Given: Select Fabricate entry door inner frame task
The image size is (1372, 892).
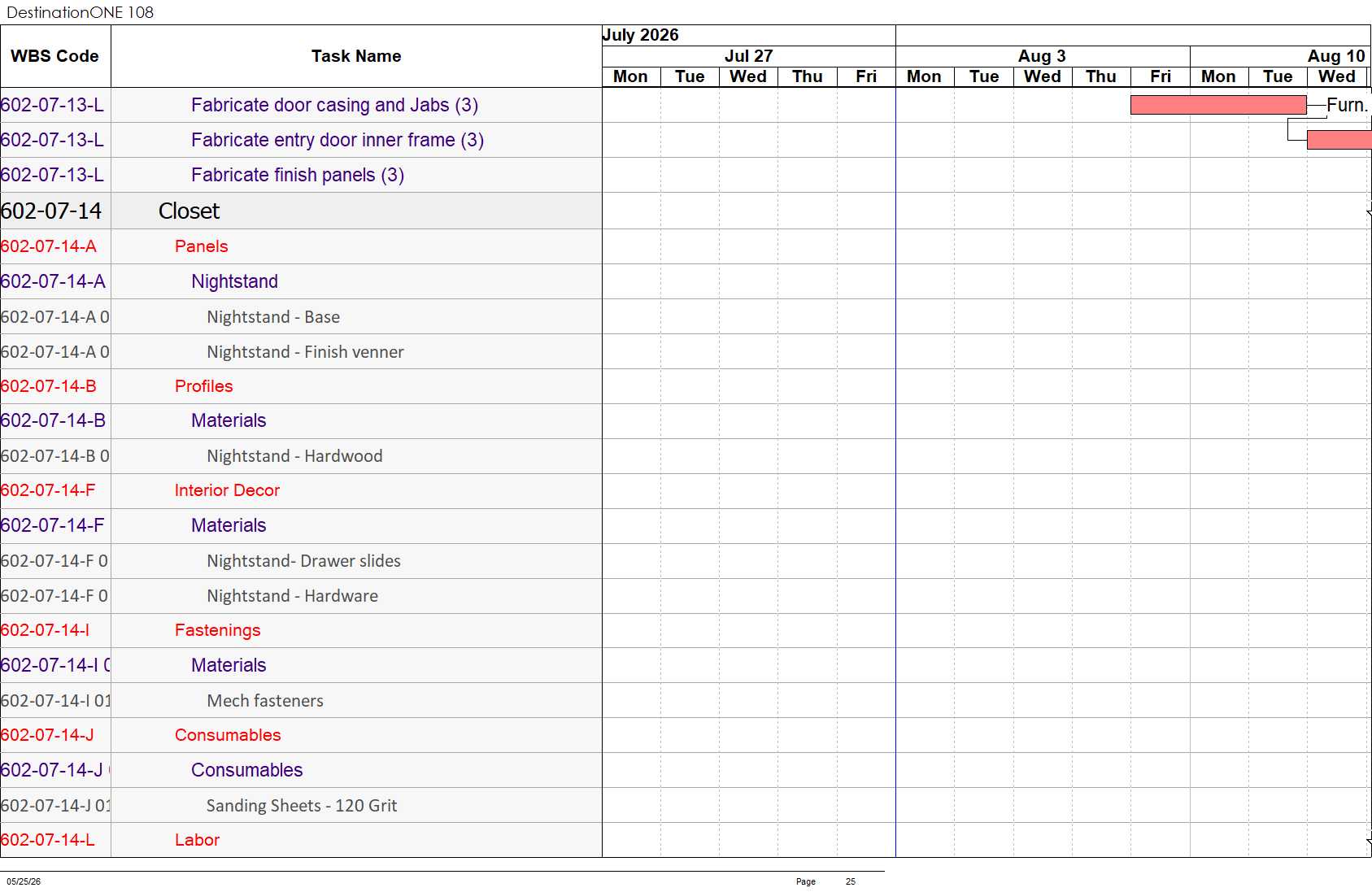Looking at the screenshot, I should pos(338,140).
